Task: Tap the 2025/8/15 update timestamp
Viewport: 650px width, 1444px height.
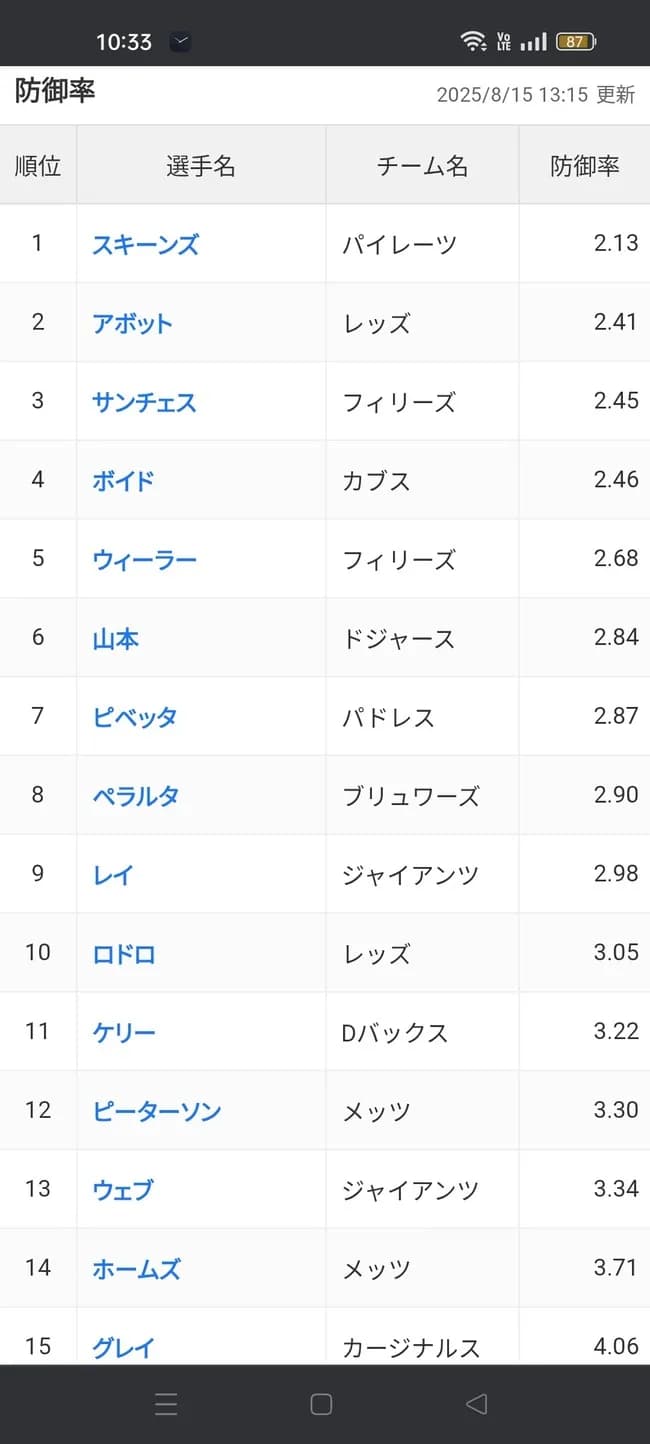Action: [519, 96]
